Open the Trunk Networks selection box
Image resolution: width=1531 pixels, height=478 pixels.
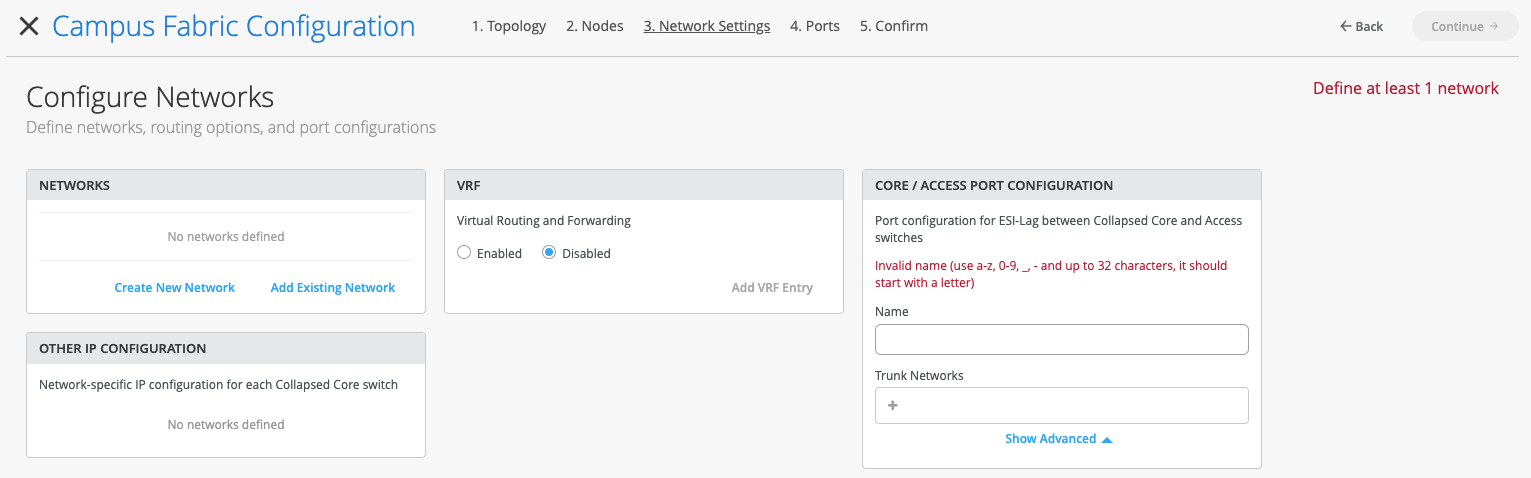pos(1070,406)
